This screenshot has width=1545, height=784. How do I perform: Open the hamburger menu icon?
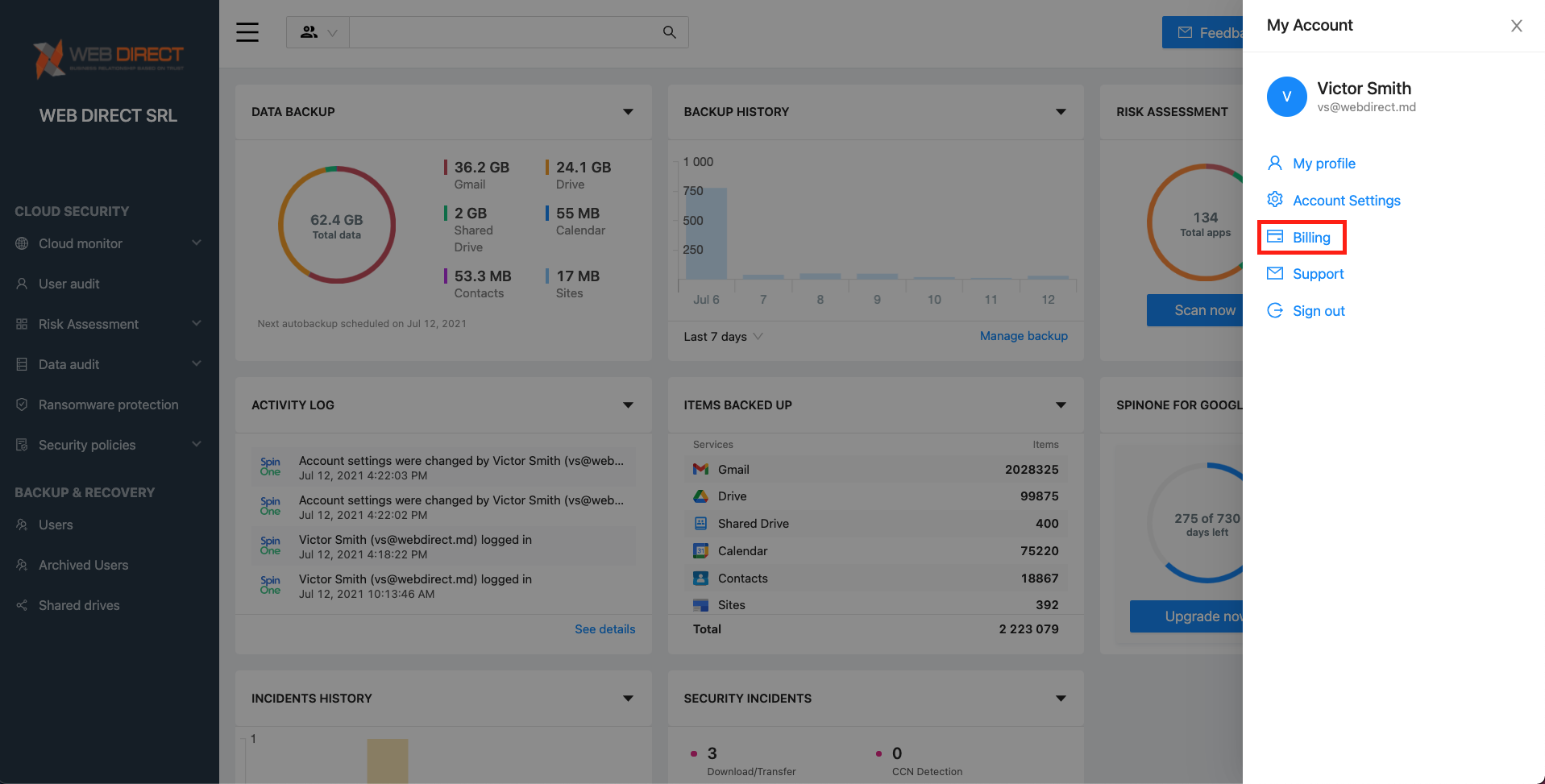[x=247, y=32]
